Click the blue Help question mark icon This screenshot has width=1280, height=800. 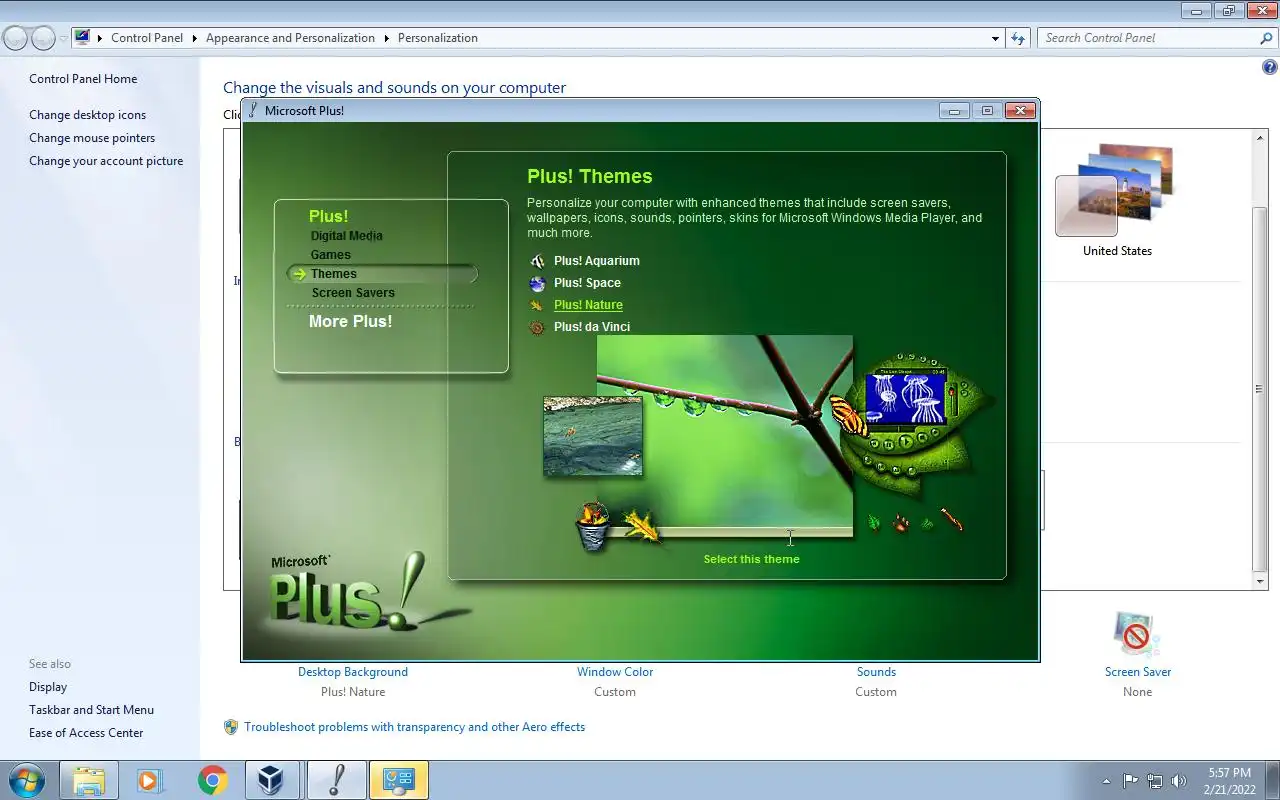click(1270, 68)
